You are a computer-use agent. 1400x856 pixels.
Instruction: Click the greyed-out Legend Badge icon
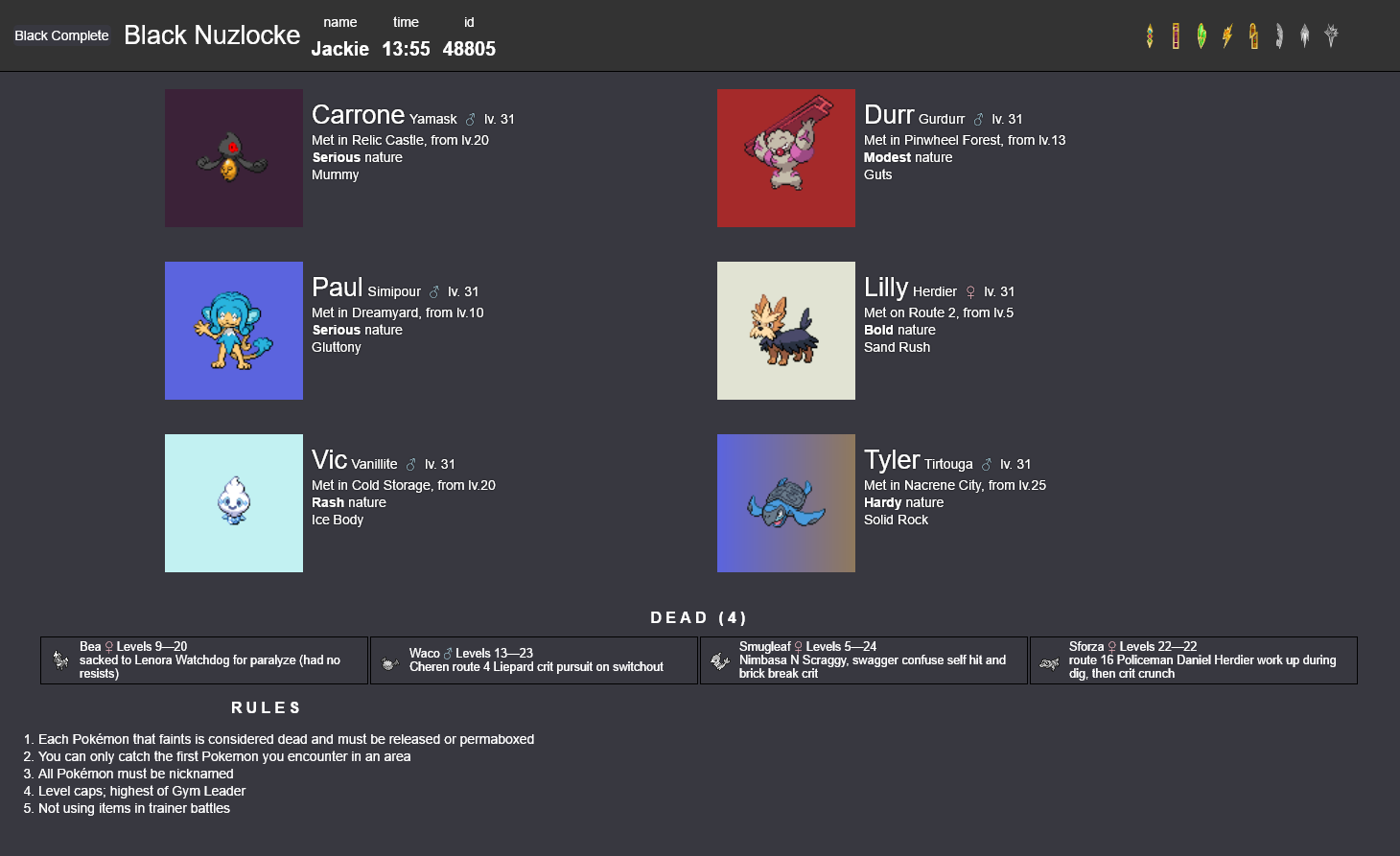pos(1331,36)
